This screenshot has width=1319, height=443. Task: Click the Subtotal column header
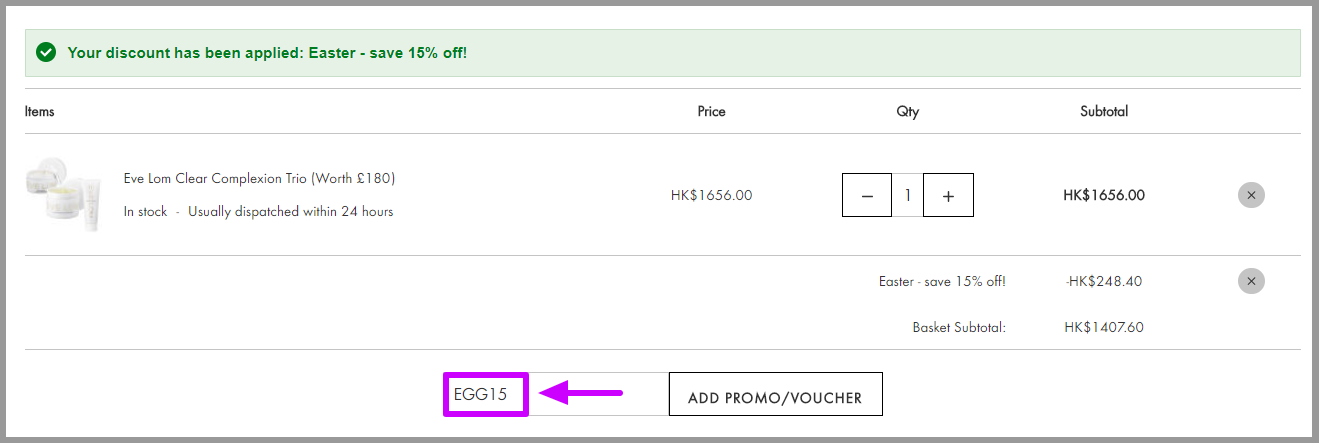click(1104, 111)
